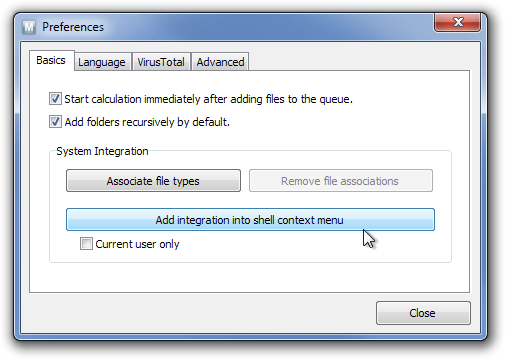Select the VirusTotal tab
The height and width of the screenshot is (360, 506).
161,62
